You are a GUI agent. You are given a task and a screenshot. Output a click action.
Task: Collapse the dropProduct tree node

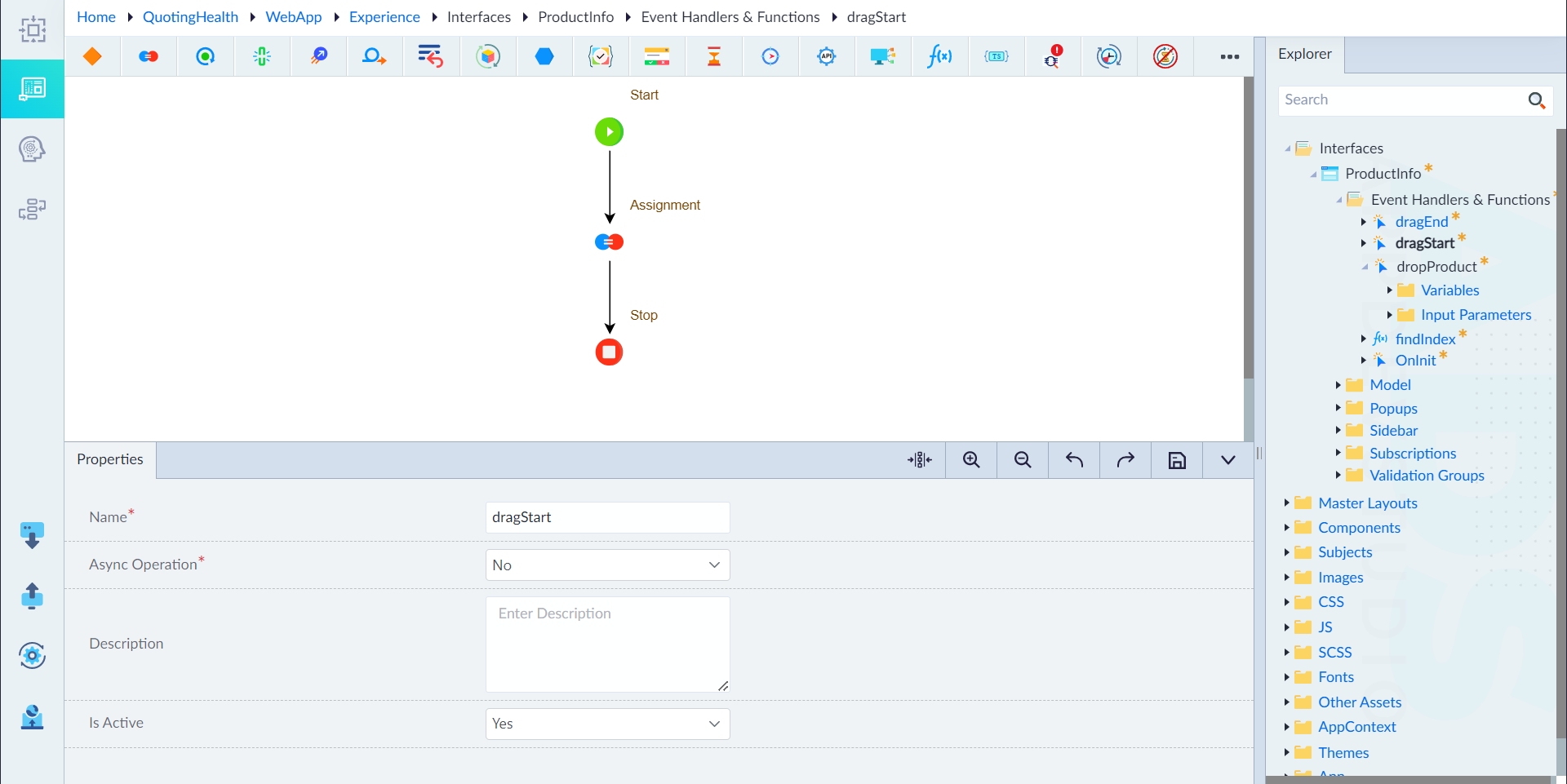[1365, 267]
